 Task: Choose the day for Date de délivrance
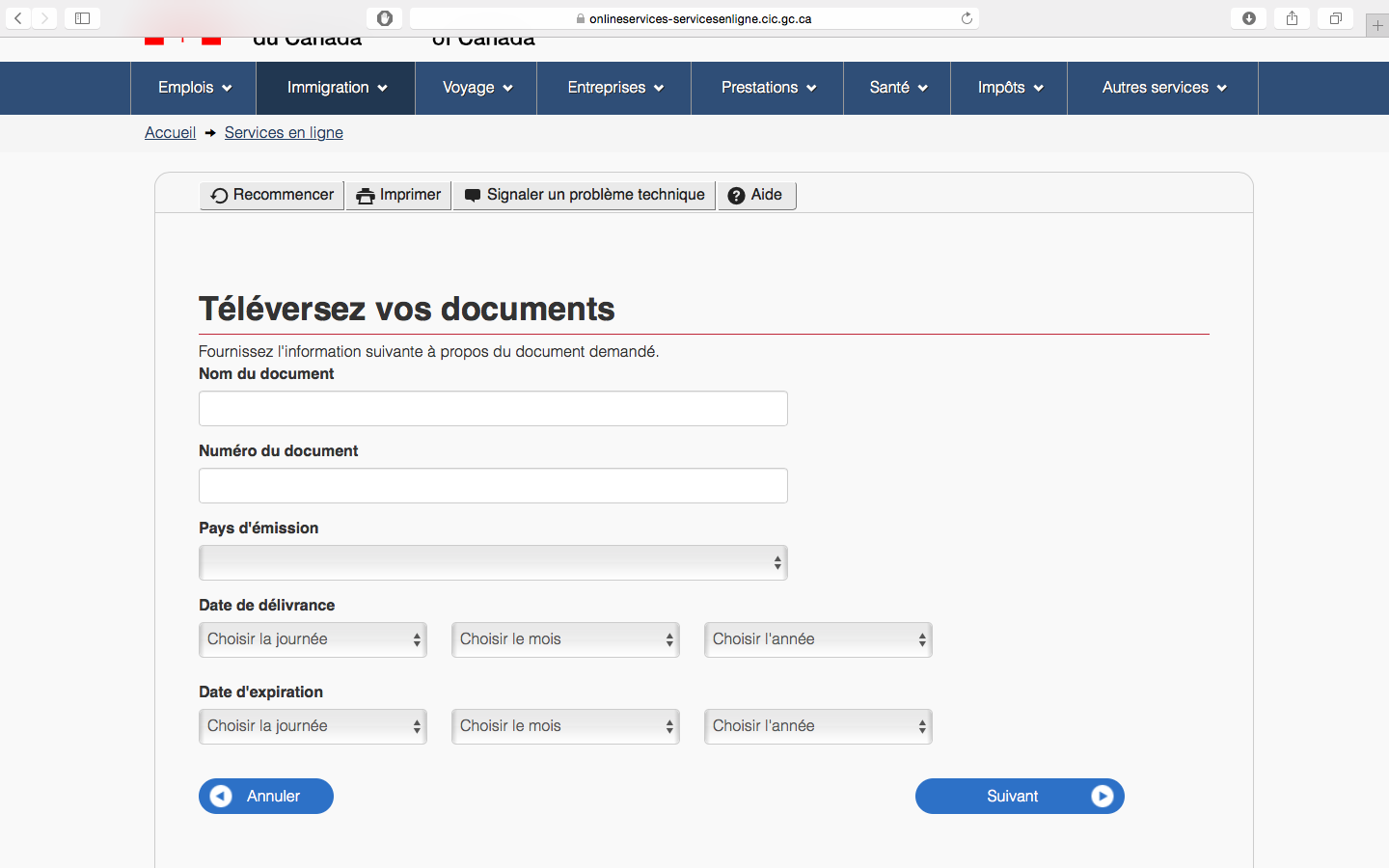click(313, 639)
